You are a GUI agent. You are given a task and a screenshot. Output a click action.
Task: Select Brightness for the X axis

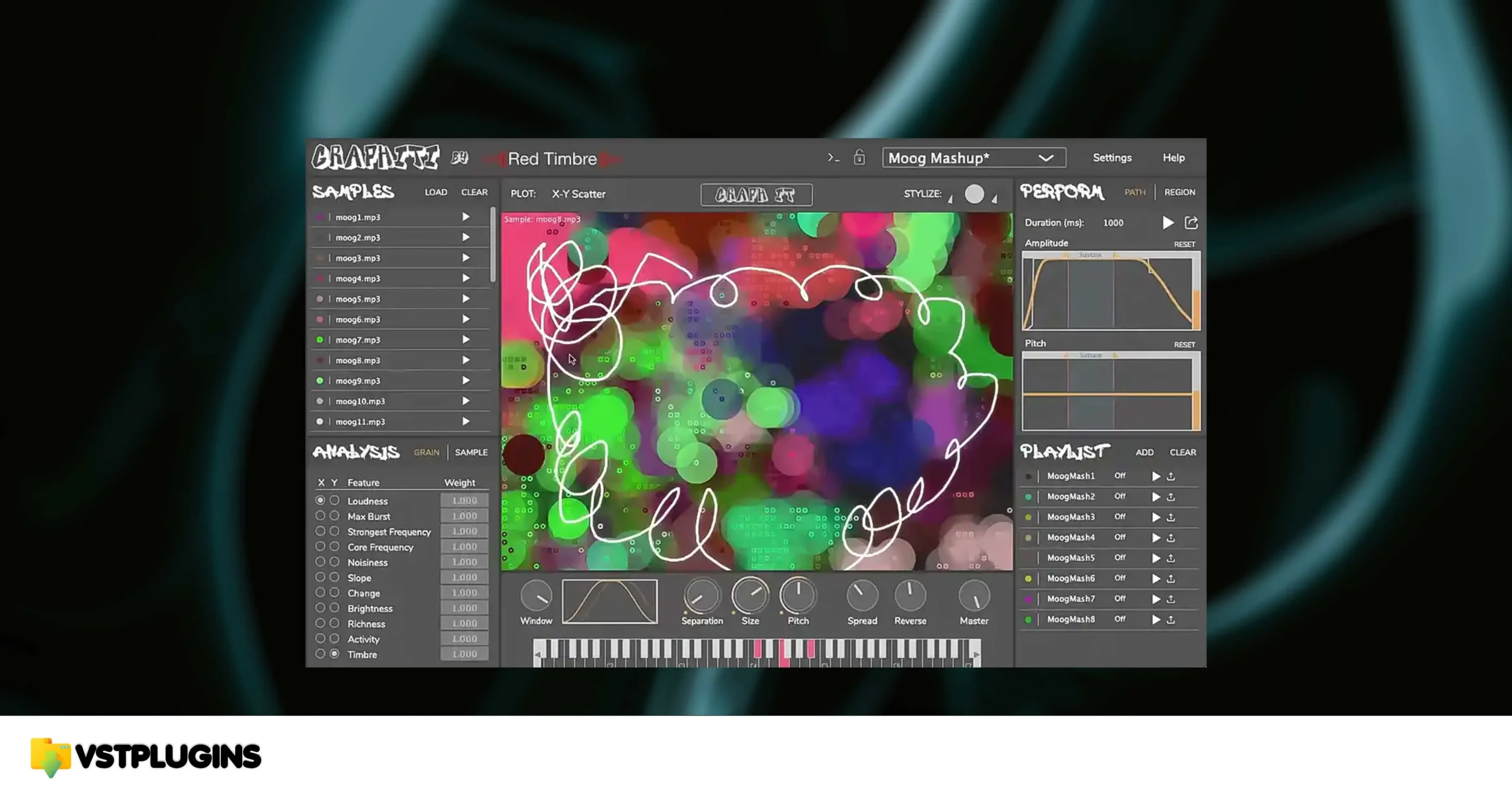click(320, 607)
